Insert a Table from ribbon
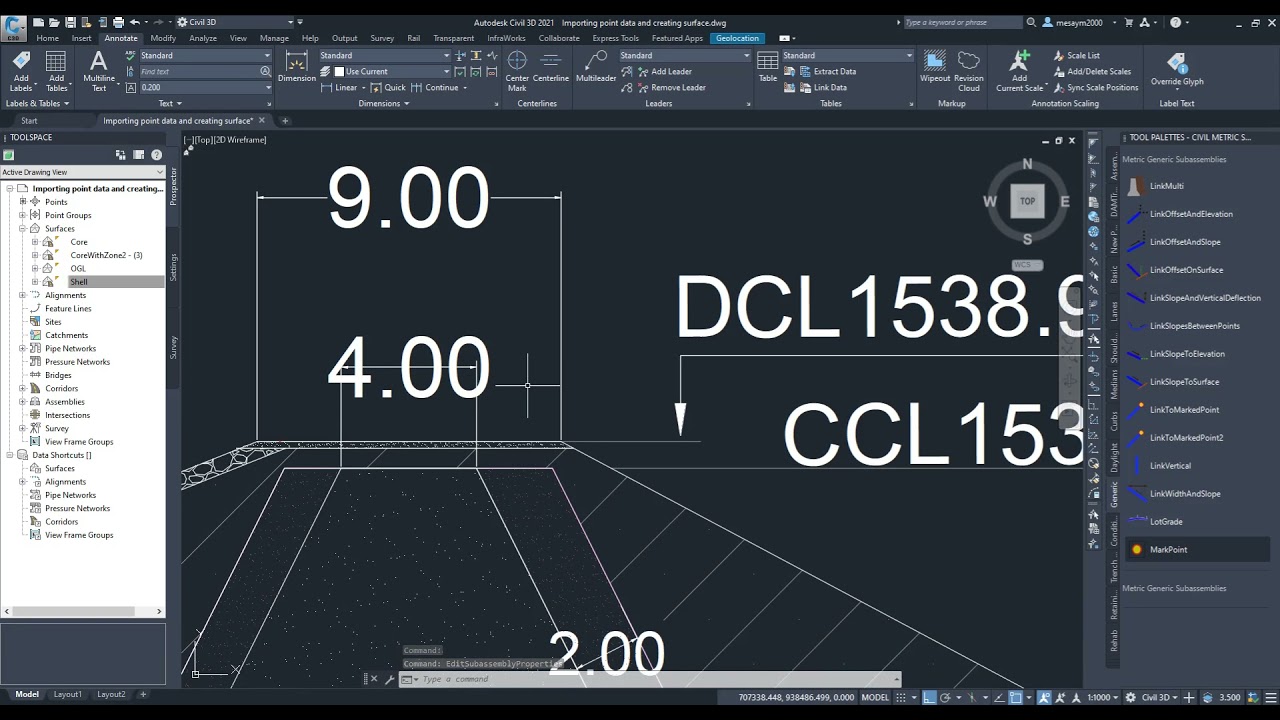 pyautogui.click(x=768, y=67)
